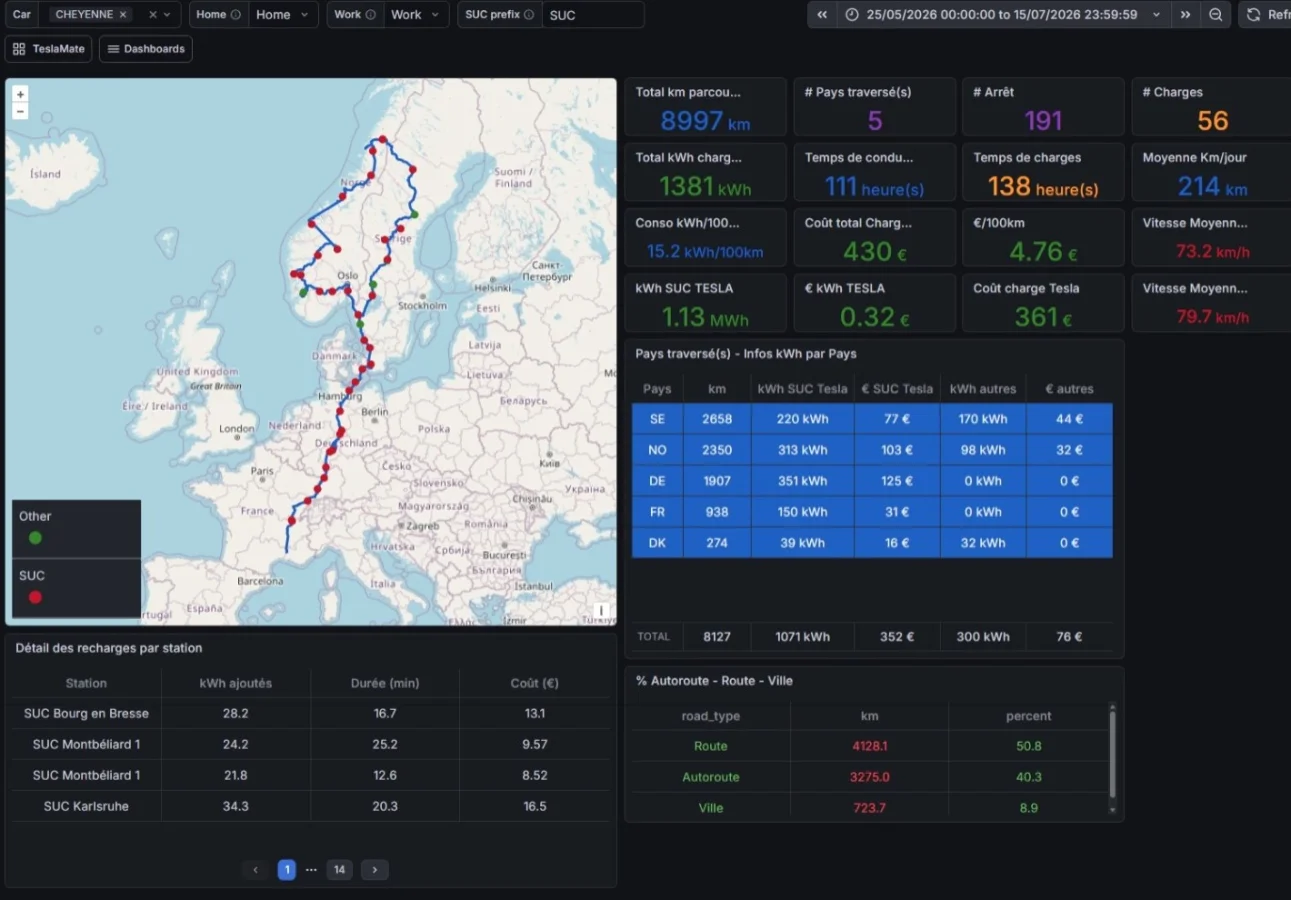Screen dimensions: 1291x900
Task: Open the kWh SUC TESLA panel title
Action: pos(684,288)
